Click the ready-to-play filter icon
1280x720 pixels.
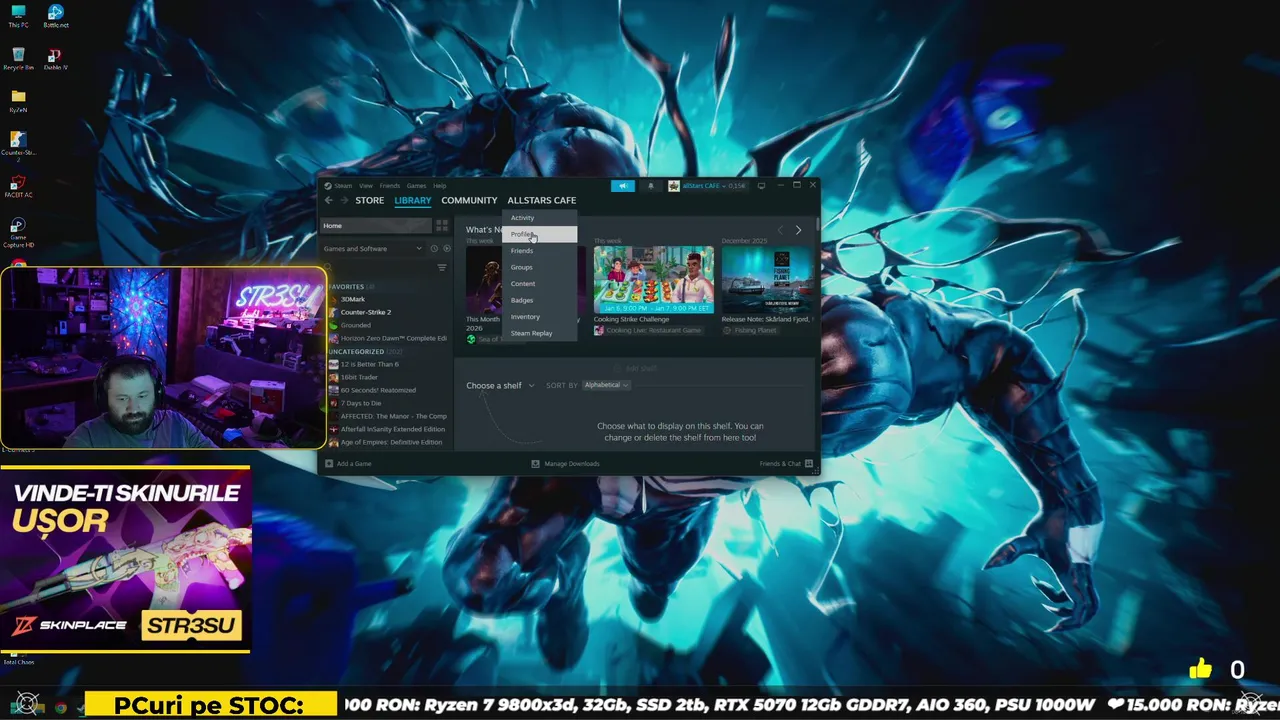tap(446, 249)
